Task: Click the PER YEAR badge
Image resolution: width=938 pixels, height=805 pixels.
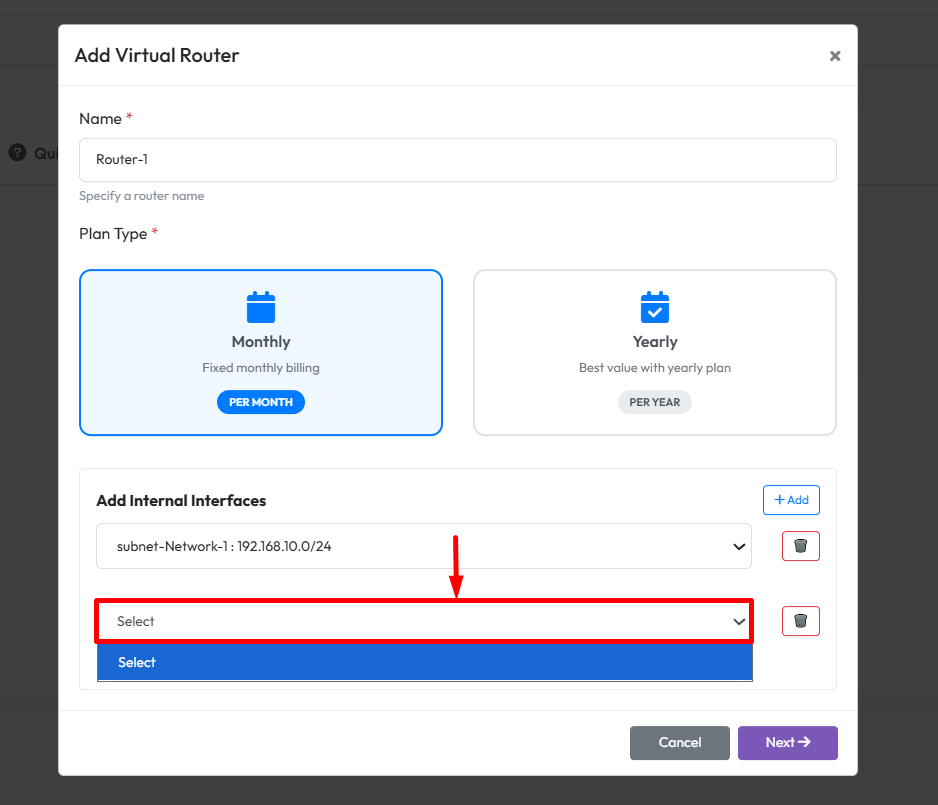Action: (654, 402)
